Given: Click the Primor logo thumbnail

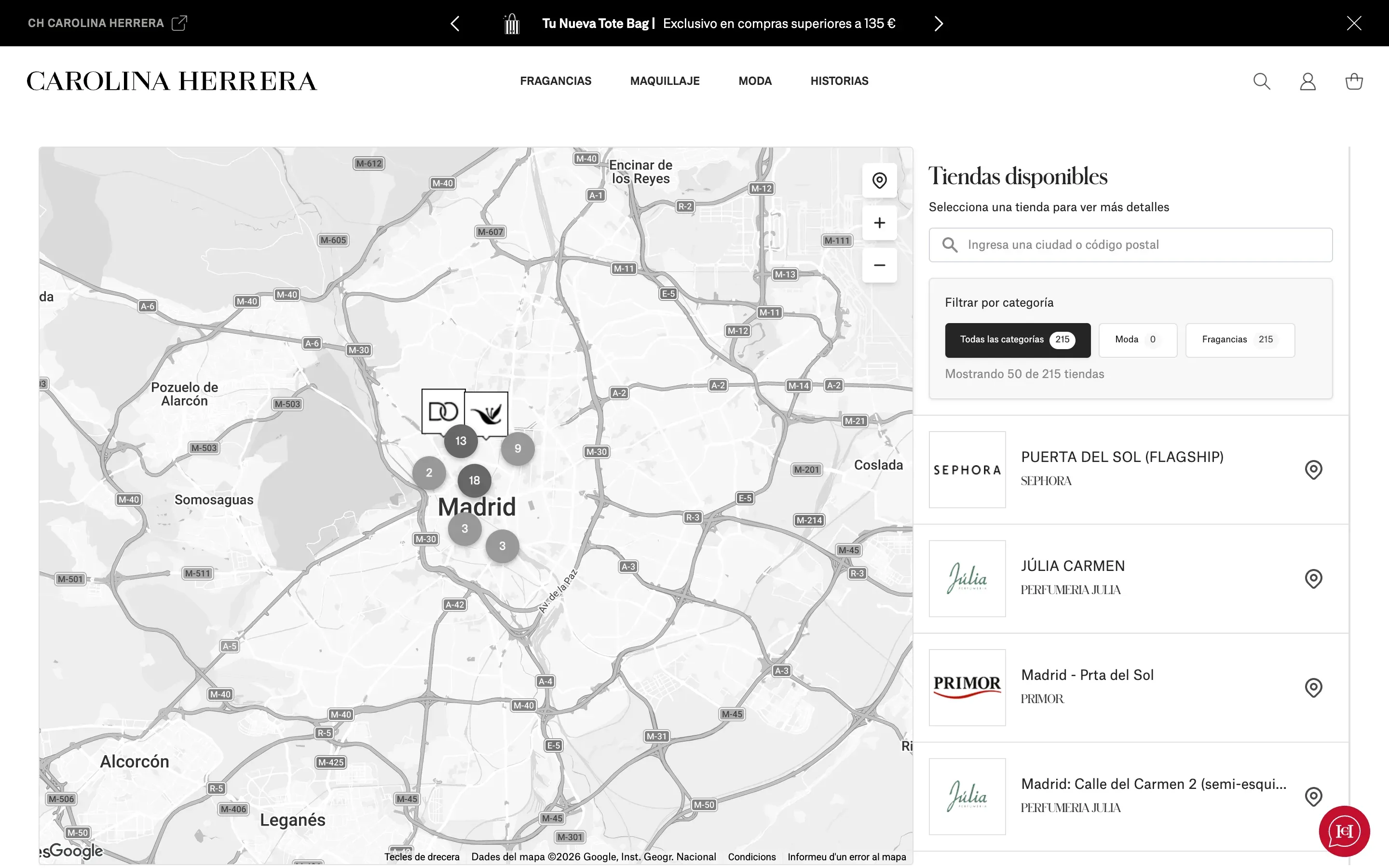Looking at the screenshot, I should 967,688.
